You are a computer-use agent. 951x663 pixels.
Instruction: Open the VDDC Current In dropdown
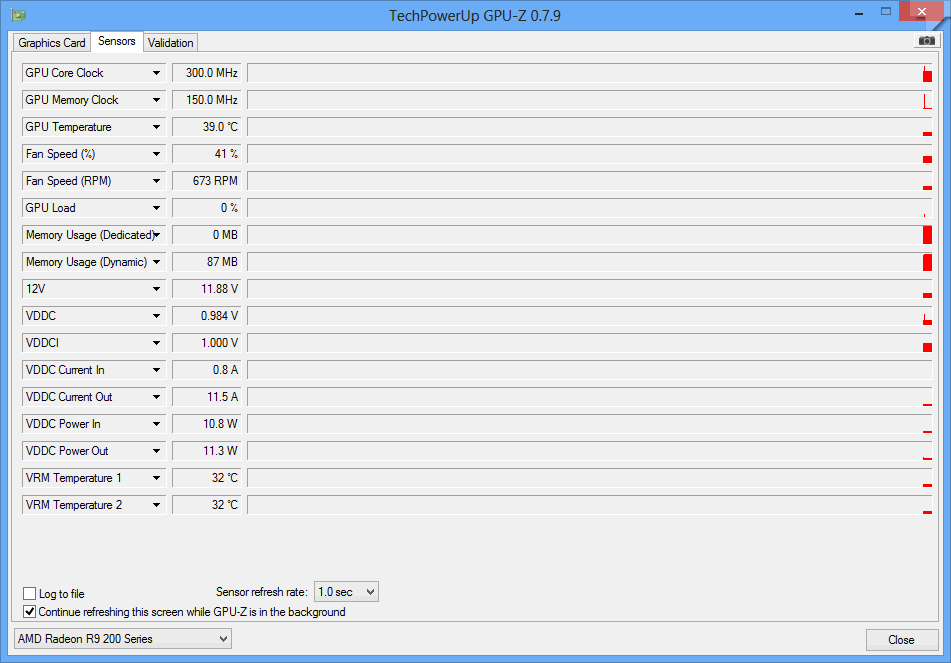[94, 369]
